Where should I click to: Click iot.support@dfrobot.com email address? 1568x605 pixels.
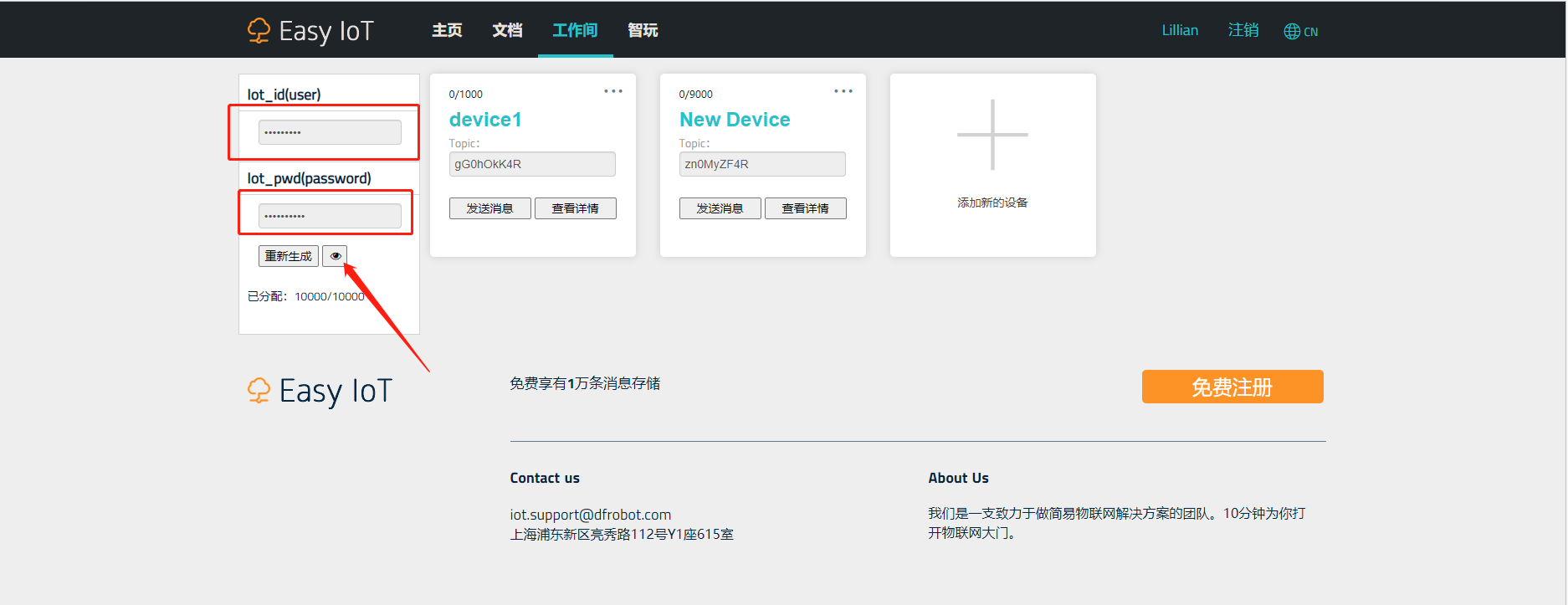(x=591, y=515)
